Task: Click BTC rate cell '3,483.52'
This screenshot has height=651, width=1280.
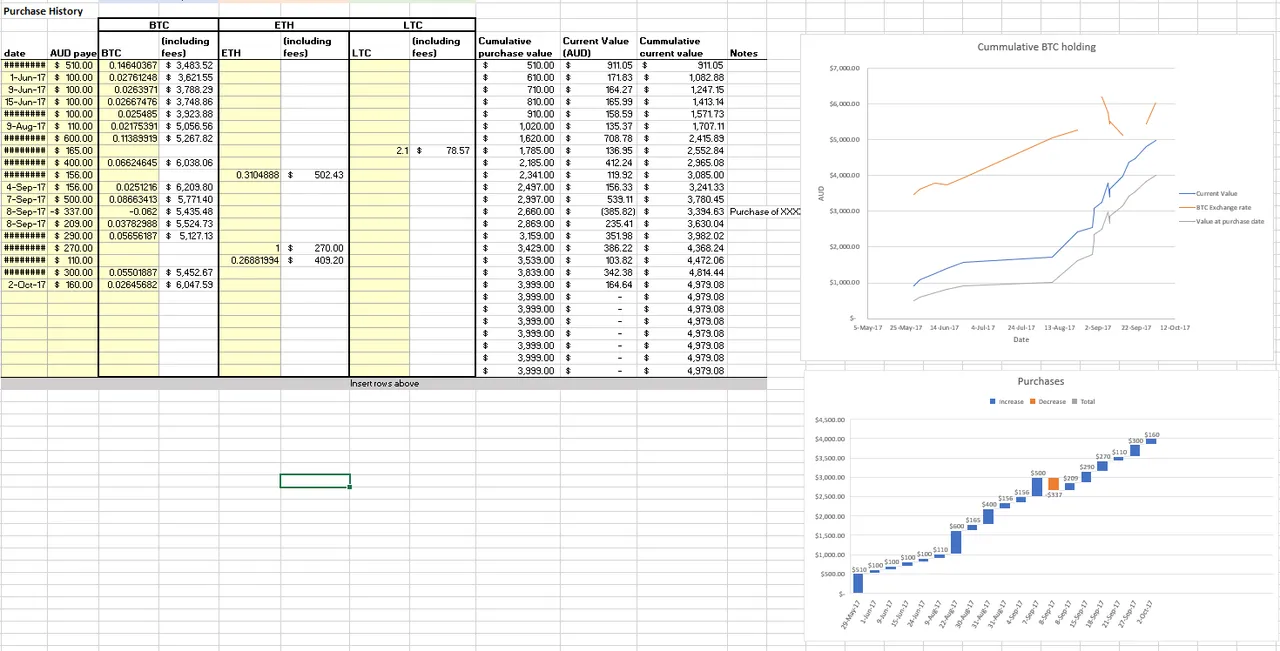Action: (x=188, y=65)
